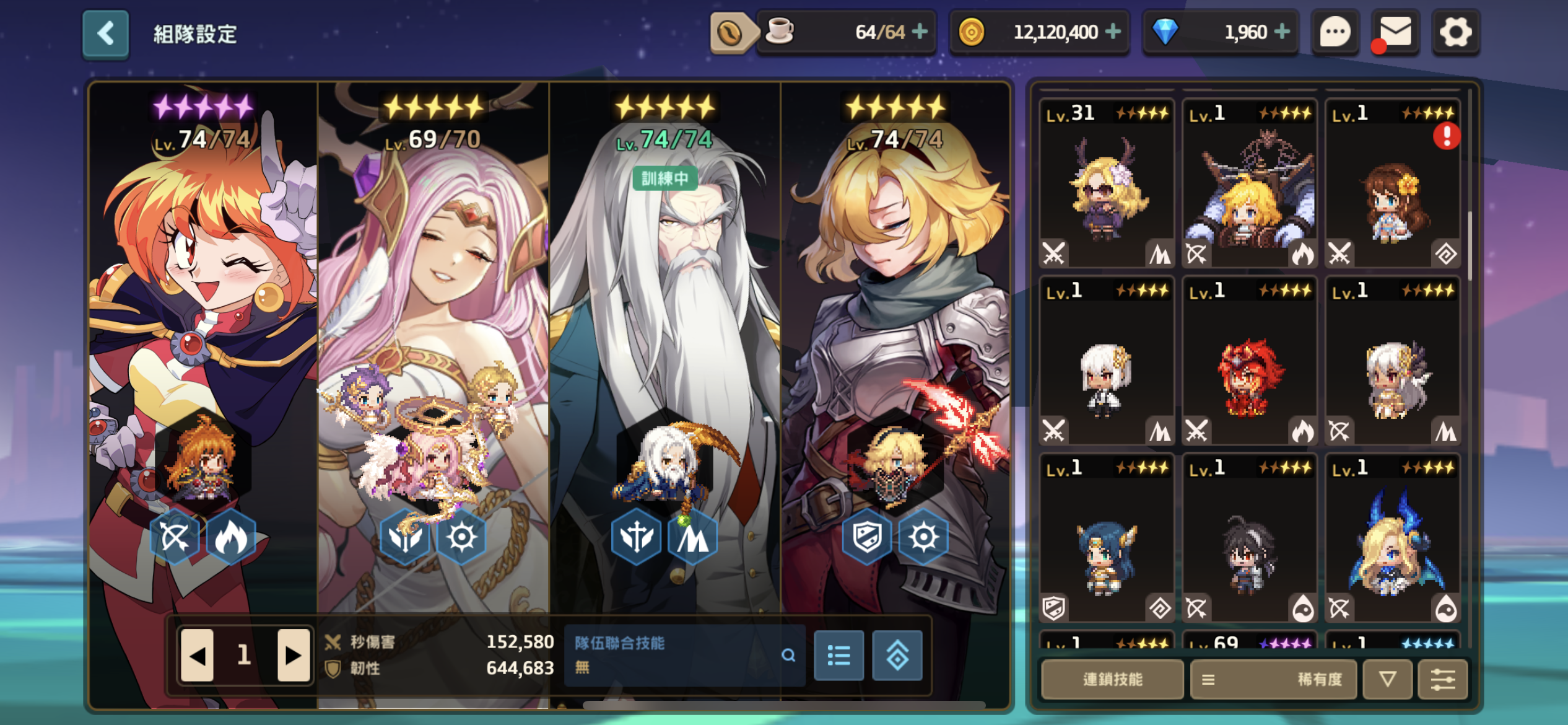Add diamonds via plus beside 1,960
The height and width of the screenshot is (725, 1568).
pos(1282,31)
